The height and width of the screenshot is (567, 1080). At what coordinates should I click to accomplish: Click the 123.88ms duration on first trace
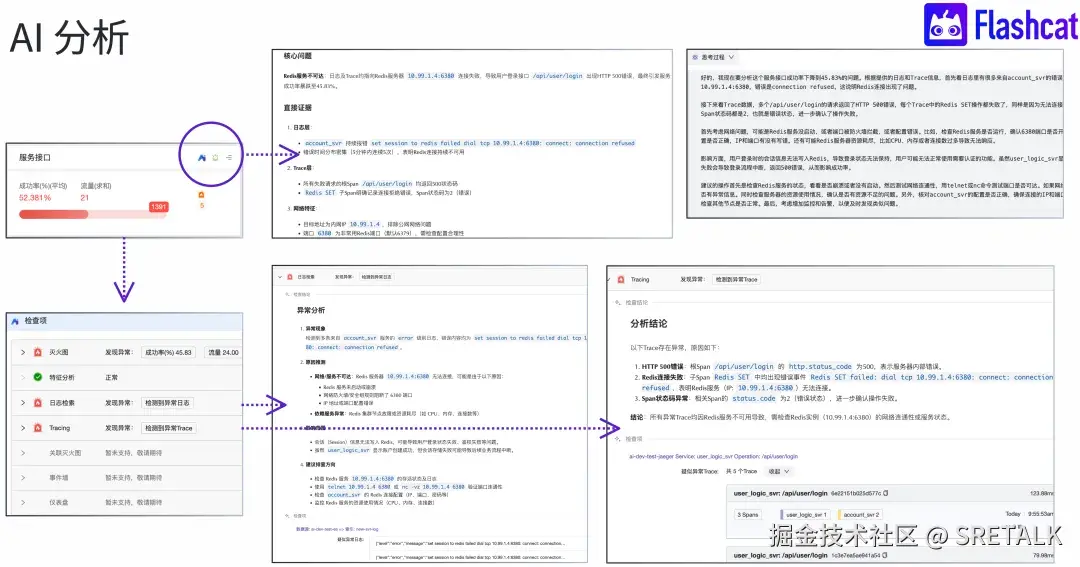[x=1042, y=493]
